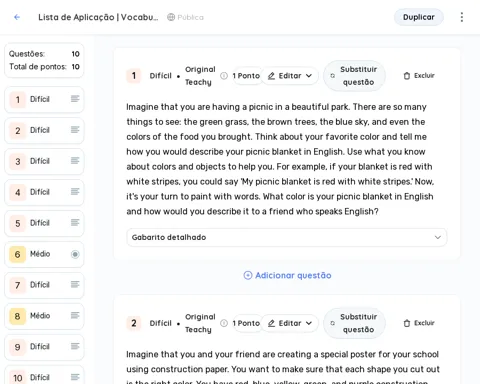Click the lines icon on sidebar item 1
The height and width of the screenshot is (384, 480).
(75, 99)
